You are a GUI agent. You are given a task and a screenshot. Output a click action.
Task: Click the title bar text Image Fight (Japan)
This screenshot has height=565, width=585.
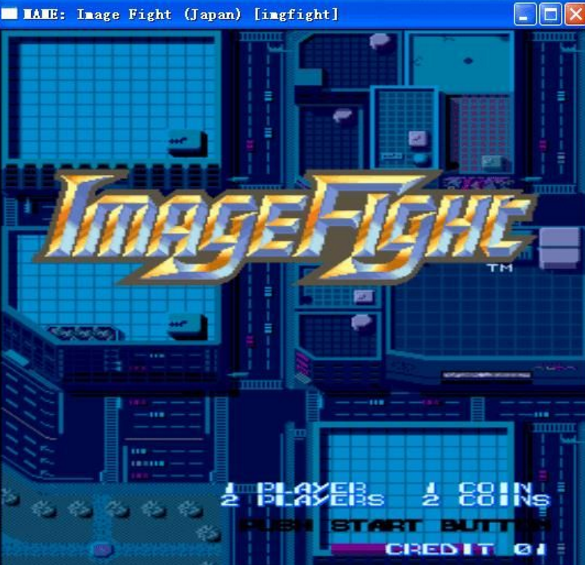pos(159,15)
